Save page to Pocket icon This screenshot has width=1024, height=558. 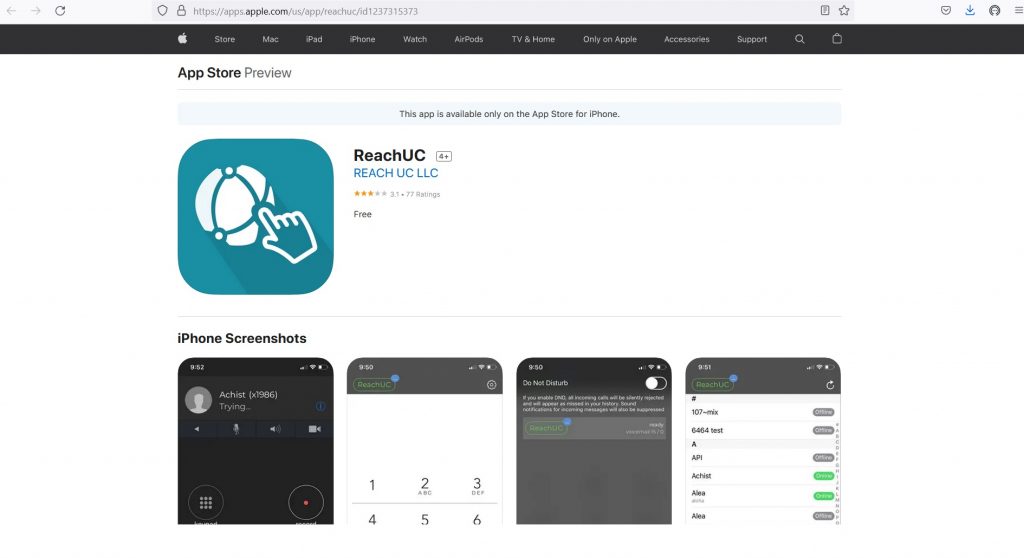coord(946,10)
